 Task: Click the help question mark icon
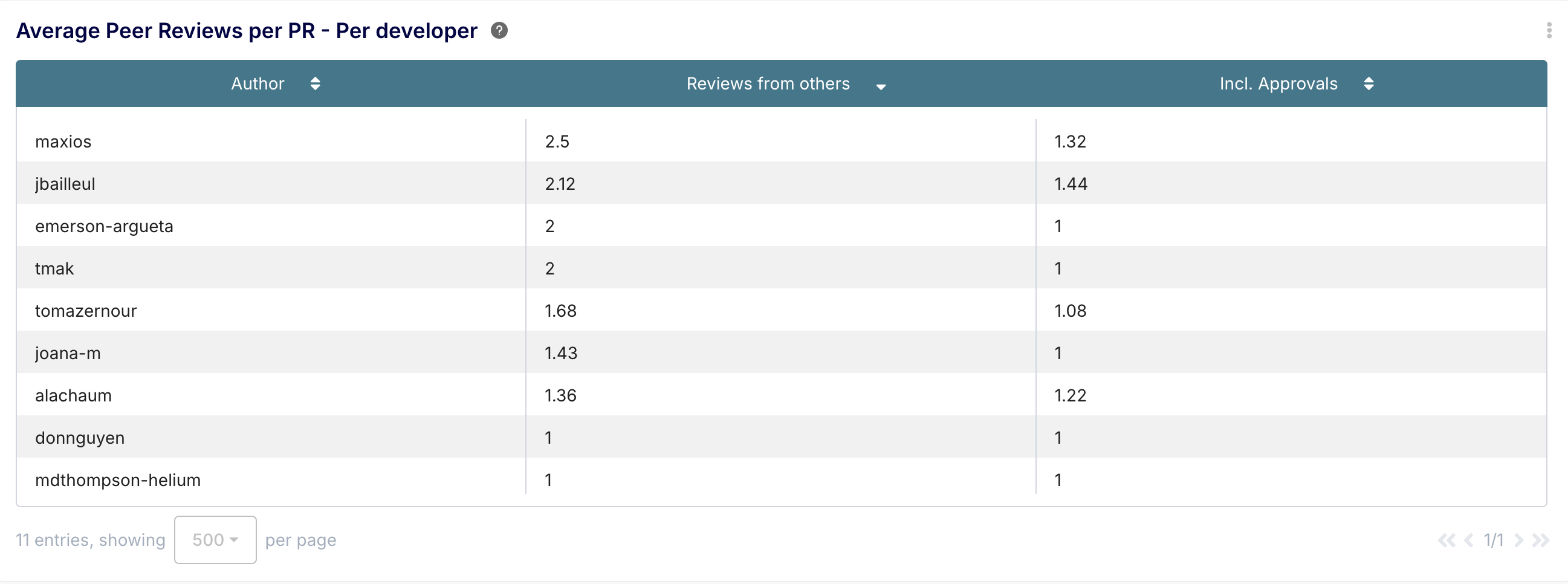(x=499, y=30)
